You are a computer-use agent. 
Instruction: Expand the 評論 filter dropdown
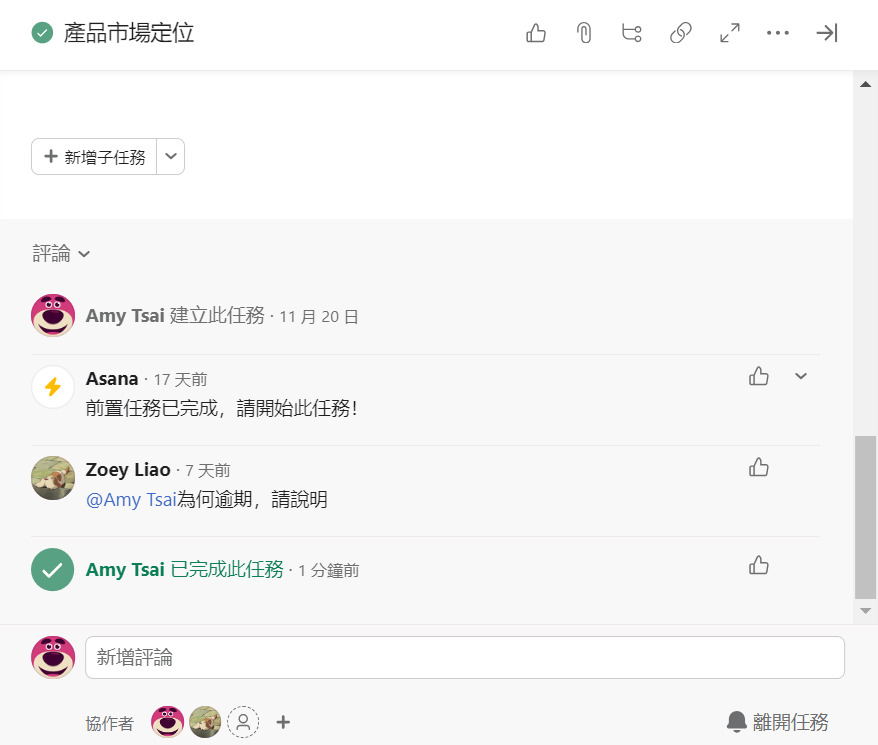click(x=60, y=254)
